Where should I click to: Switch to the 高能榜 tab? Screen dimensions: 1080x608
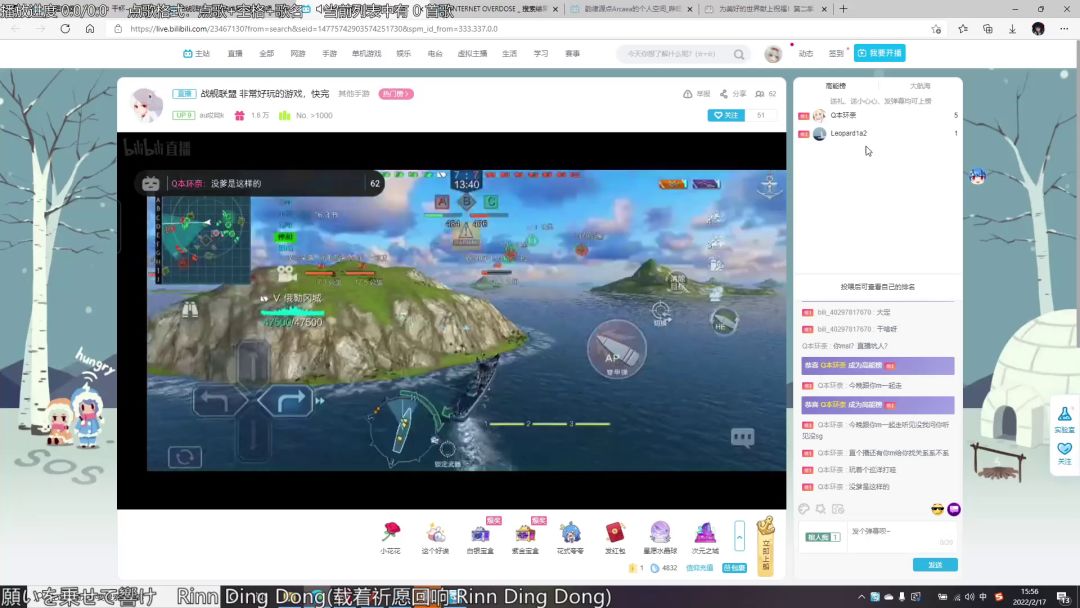(835, 86)
